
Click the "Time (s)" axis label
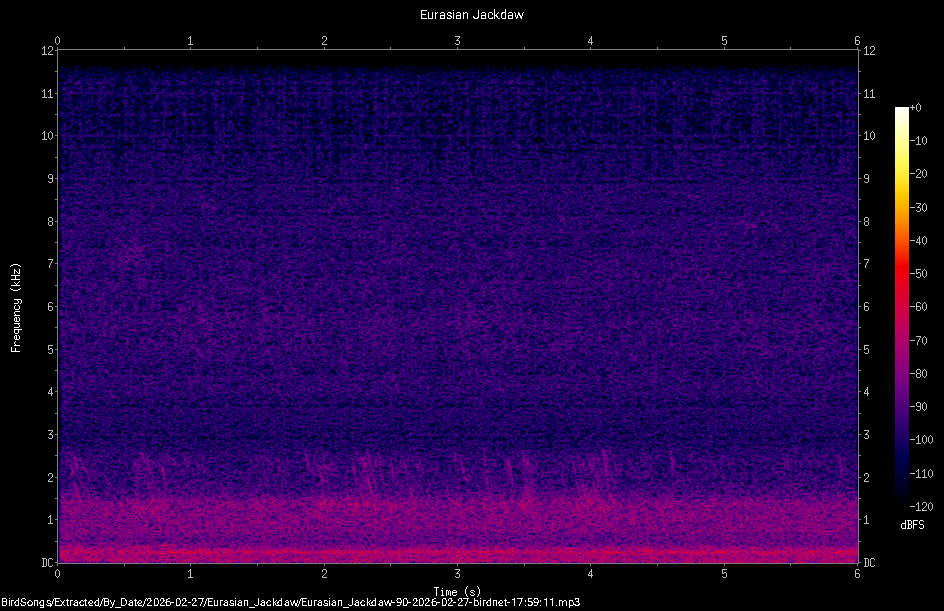[x=457, y=592]
